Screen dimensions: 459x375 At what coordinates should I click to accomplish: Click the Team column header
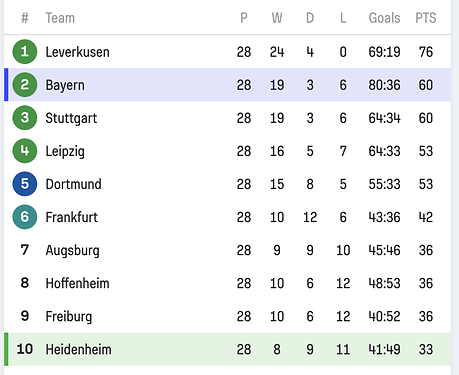tap(60, 18)
